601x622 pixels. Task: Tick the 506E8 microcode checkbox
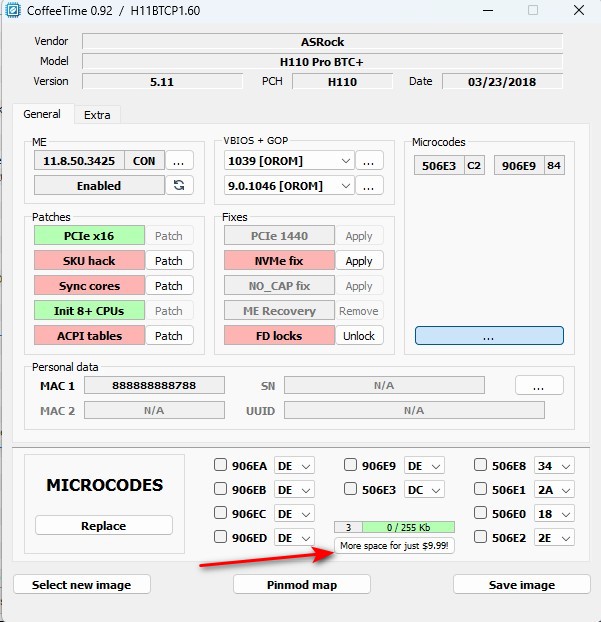coord(480,465)
